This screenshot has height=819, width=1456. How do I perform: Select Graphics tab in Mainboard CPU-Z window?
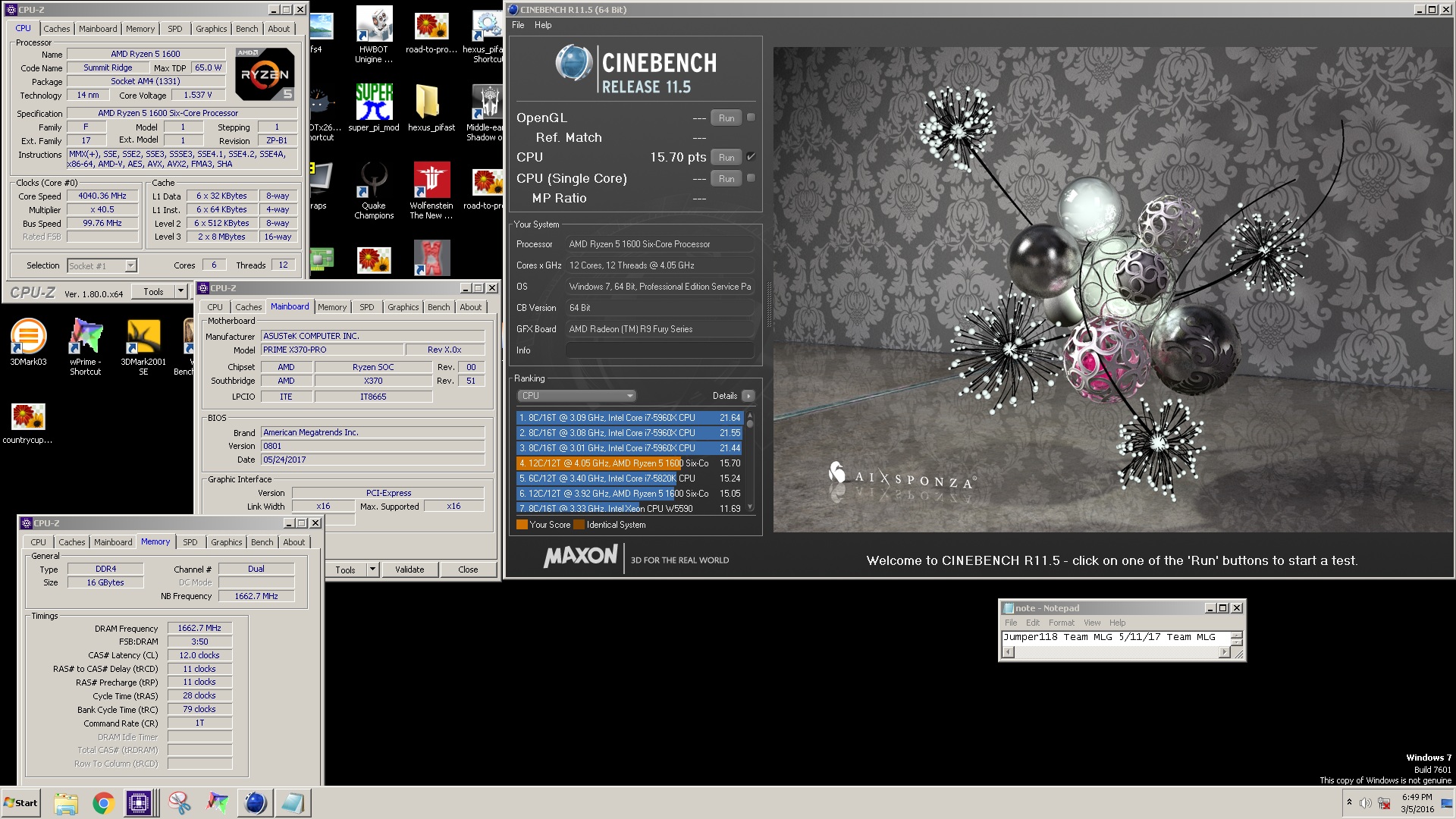coord(403,307)
